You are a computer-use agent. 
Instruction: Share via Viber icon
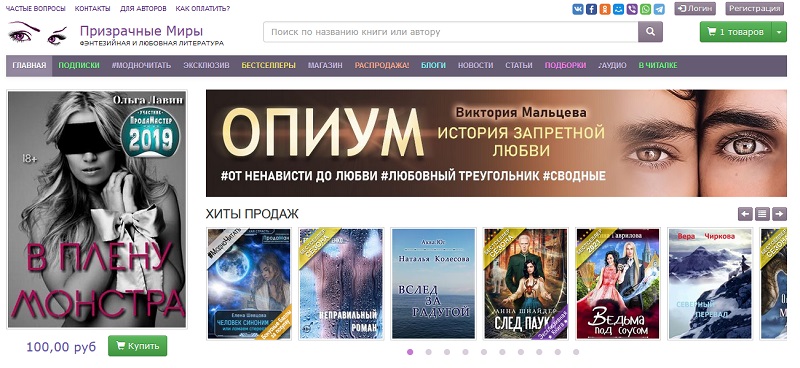click(632, 9)
